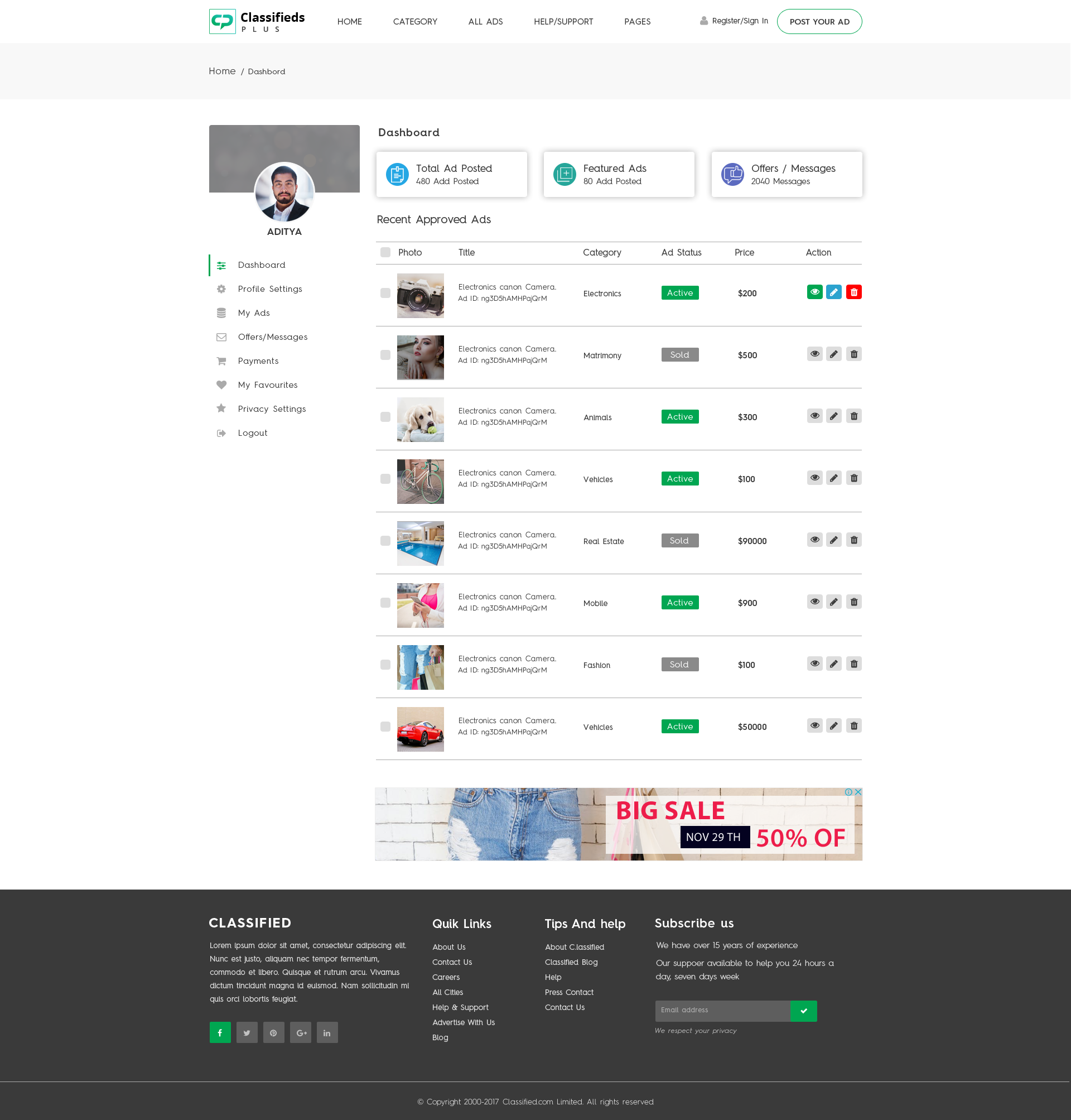The image size is (1071, 1120).
Task: Click the LinkedIn icon in footer
Action: 327,1032
